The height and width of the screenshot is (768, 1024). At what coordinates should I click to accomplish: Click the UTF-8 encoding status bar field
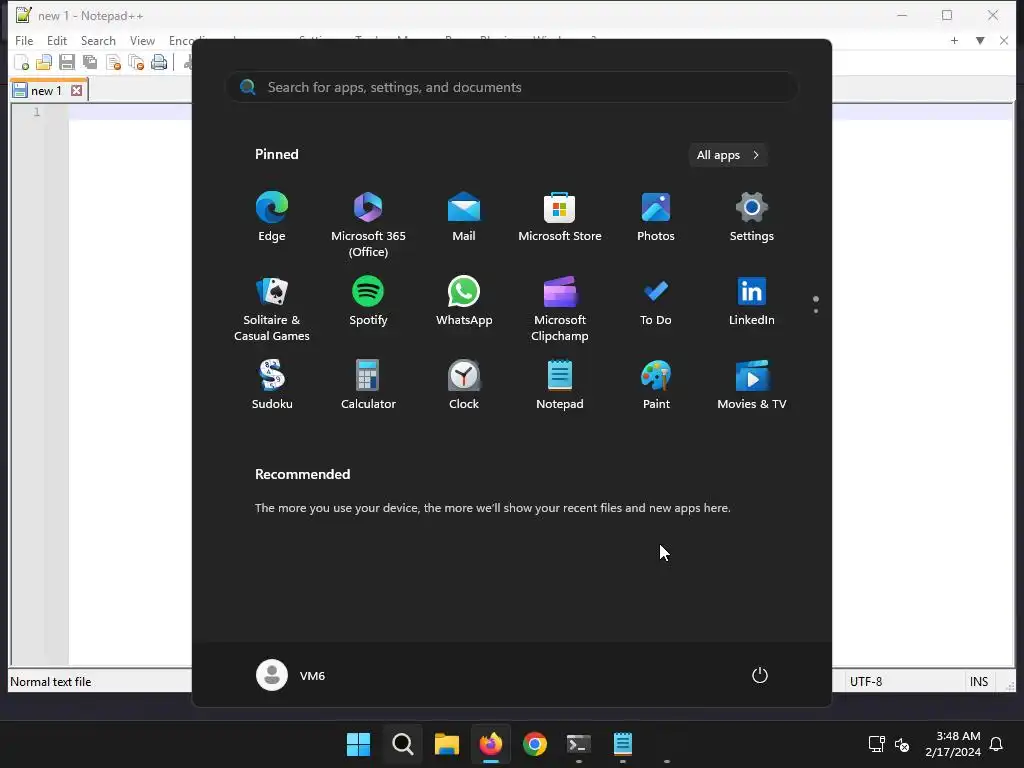[x=866, y=682]
